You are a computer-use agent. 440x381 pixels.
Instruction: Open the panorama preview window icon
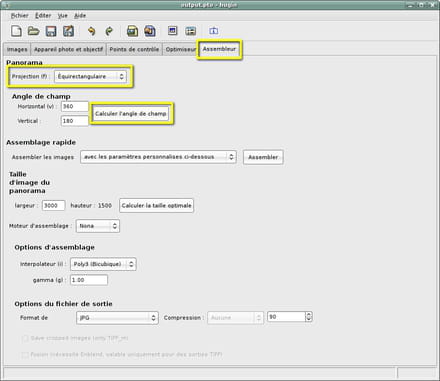point(172,31)
